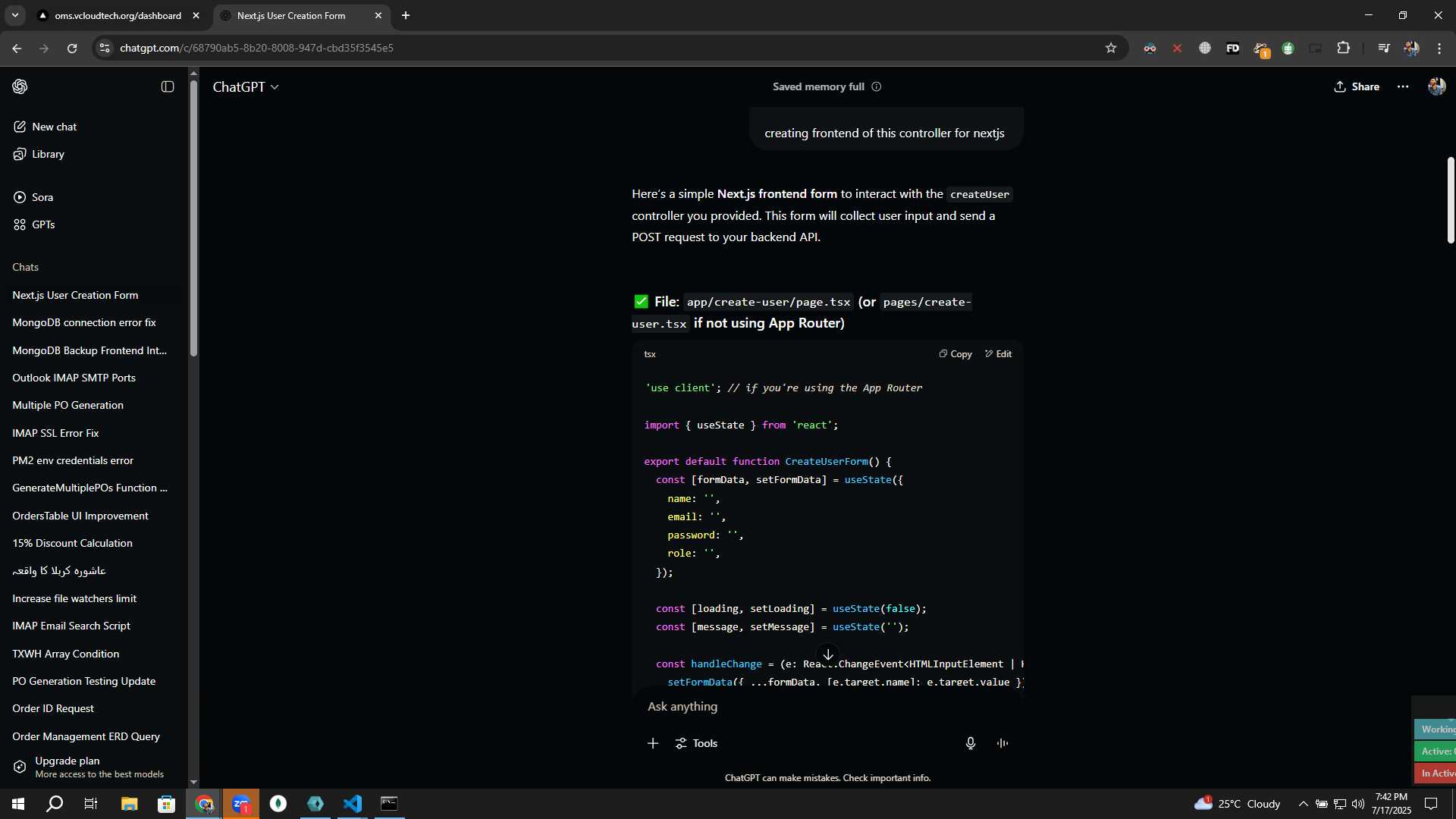Click the site information icon in address bar

pos(105,48)
